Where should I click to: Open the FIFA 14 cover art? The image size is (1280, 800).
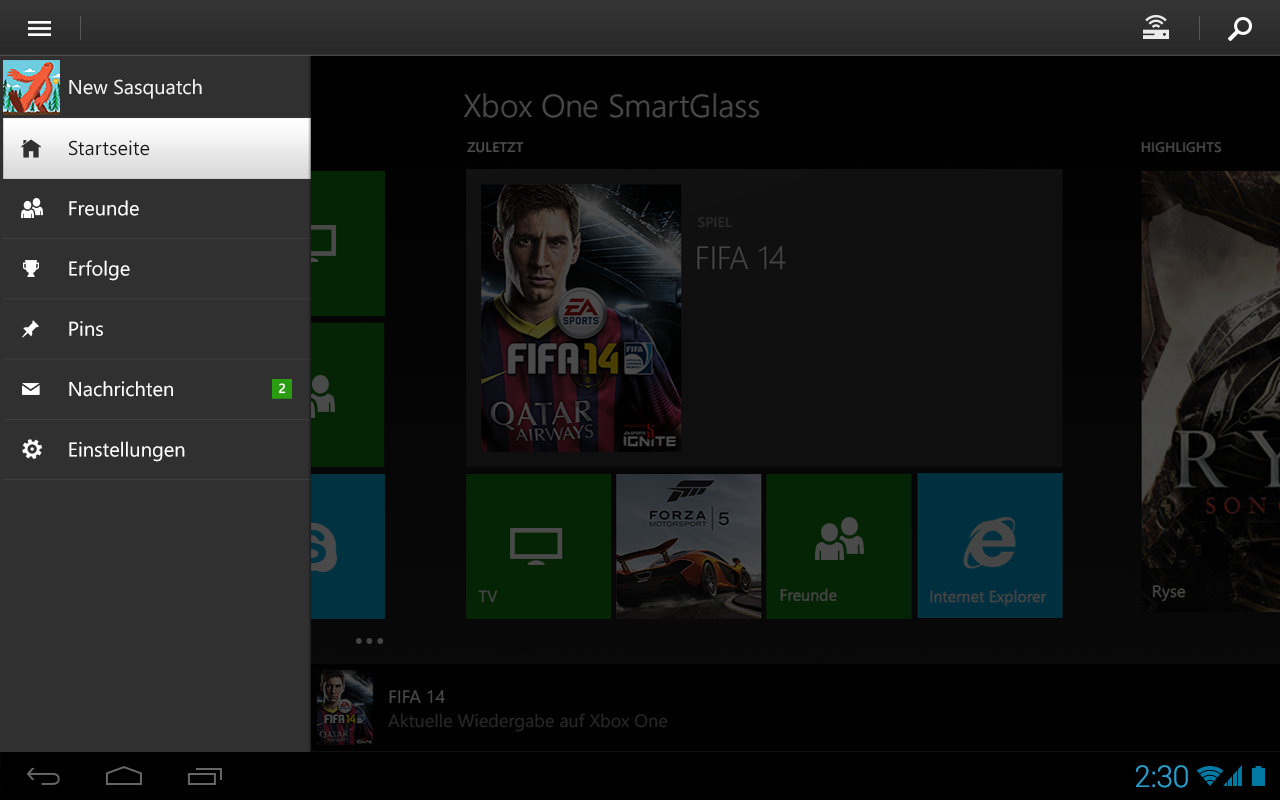point(581,318)
